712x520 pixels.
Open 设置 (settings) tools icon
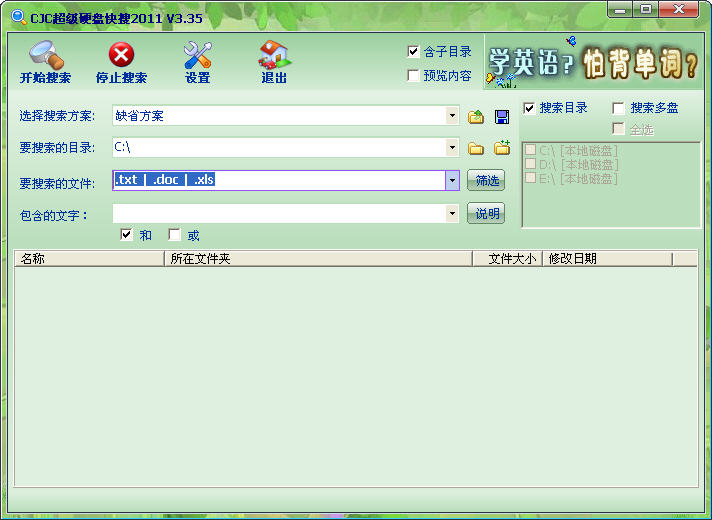197,55
